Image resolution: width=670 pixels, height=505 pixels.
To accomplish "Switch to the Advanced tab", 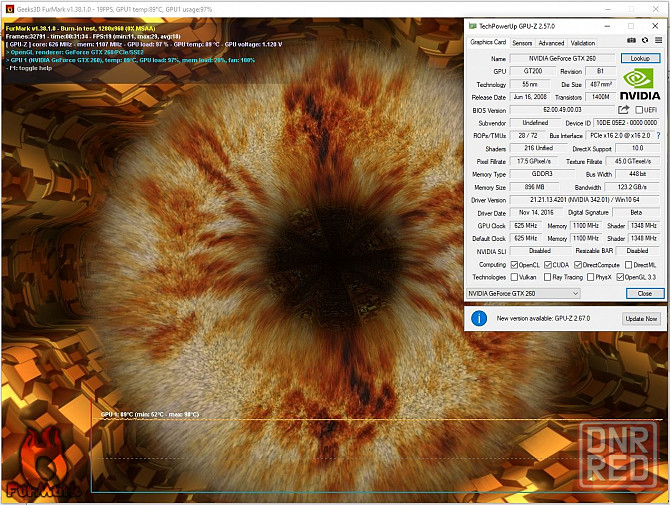I will tap(551, 43).
